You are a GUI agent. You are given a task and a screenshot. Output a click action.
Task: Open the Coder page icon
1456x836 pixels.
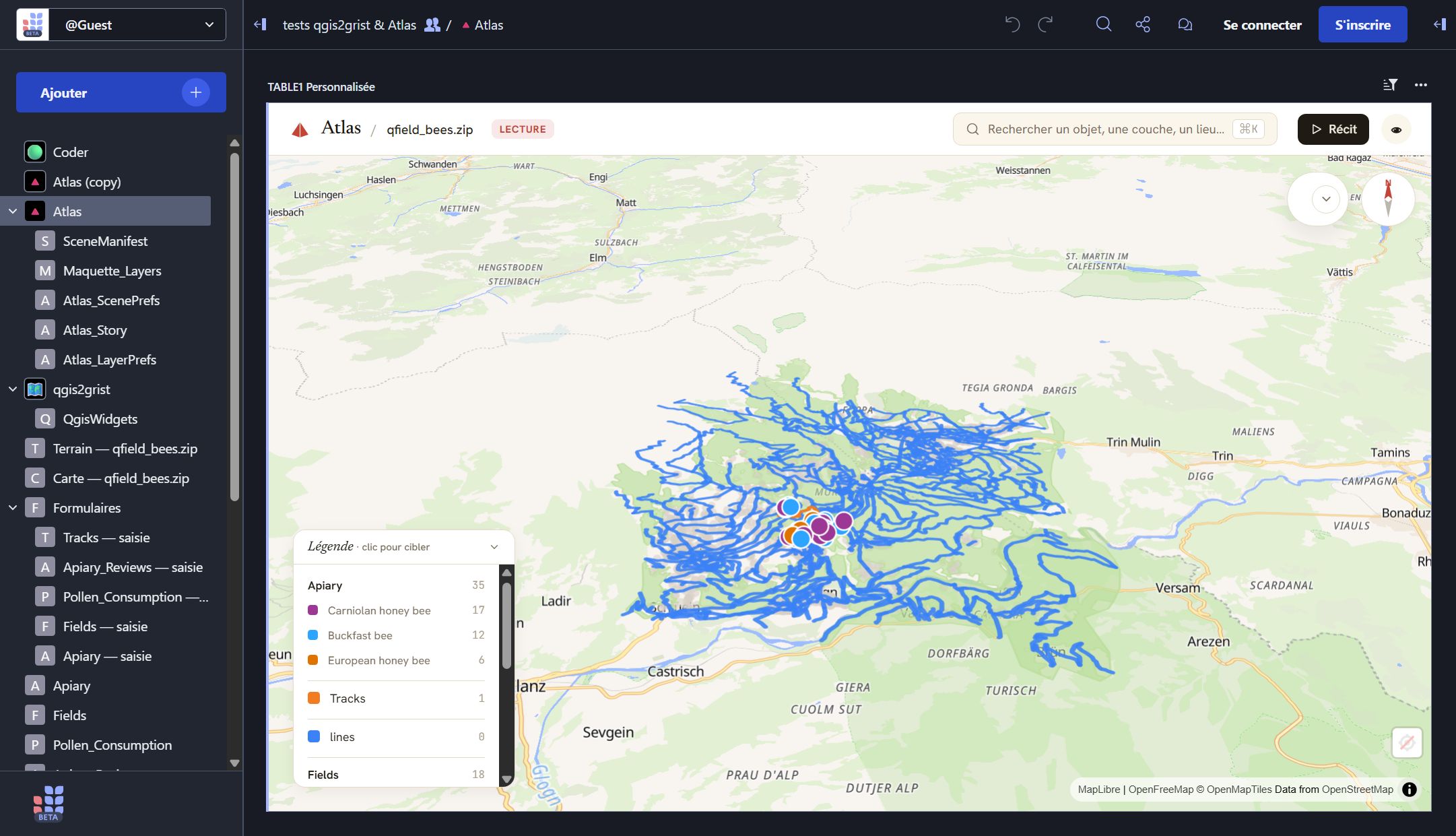pos(35,152)
